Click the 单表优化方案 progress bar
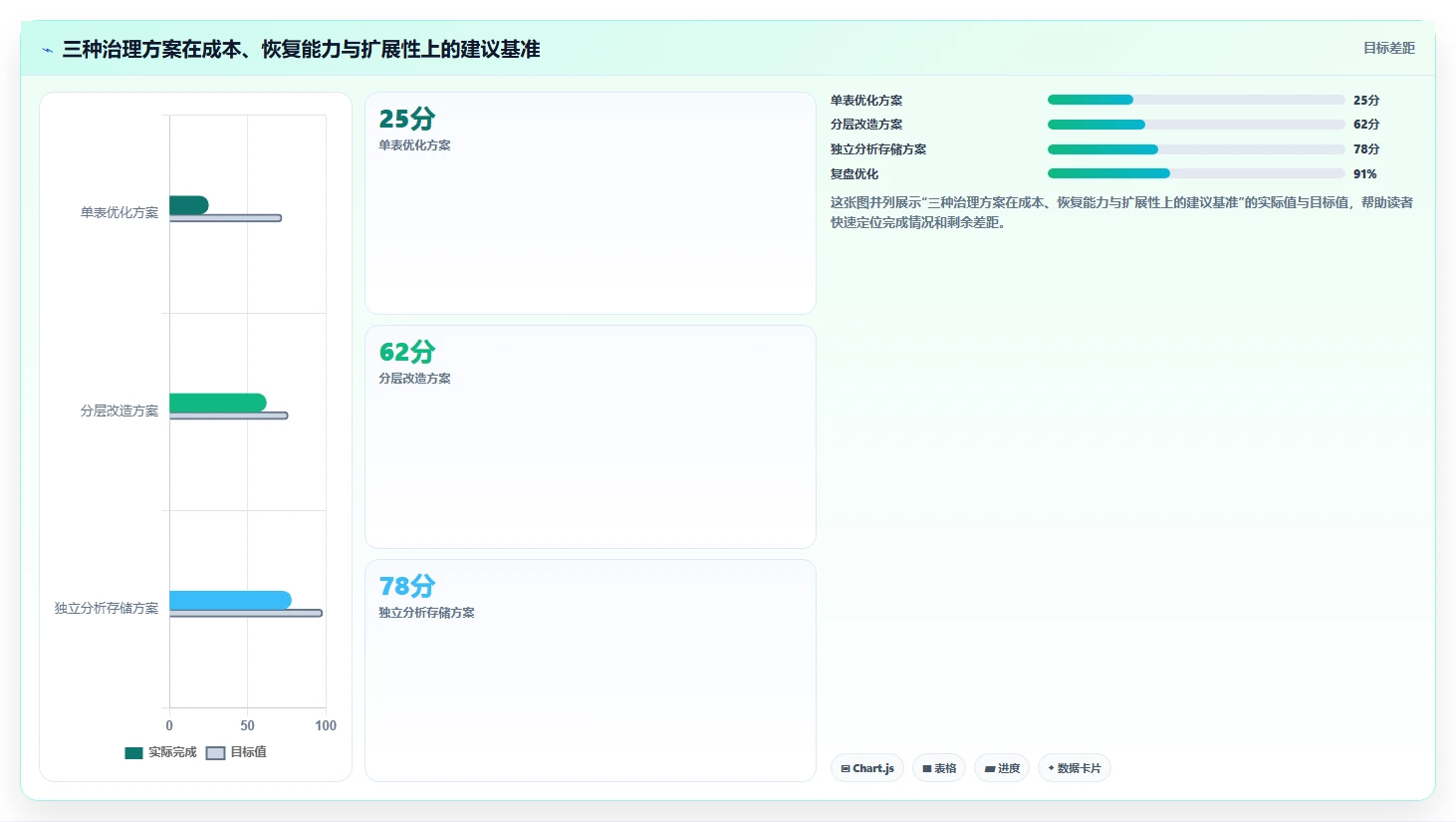Viewport: 1456px width, 822px height. (x=1196, y=100)
